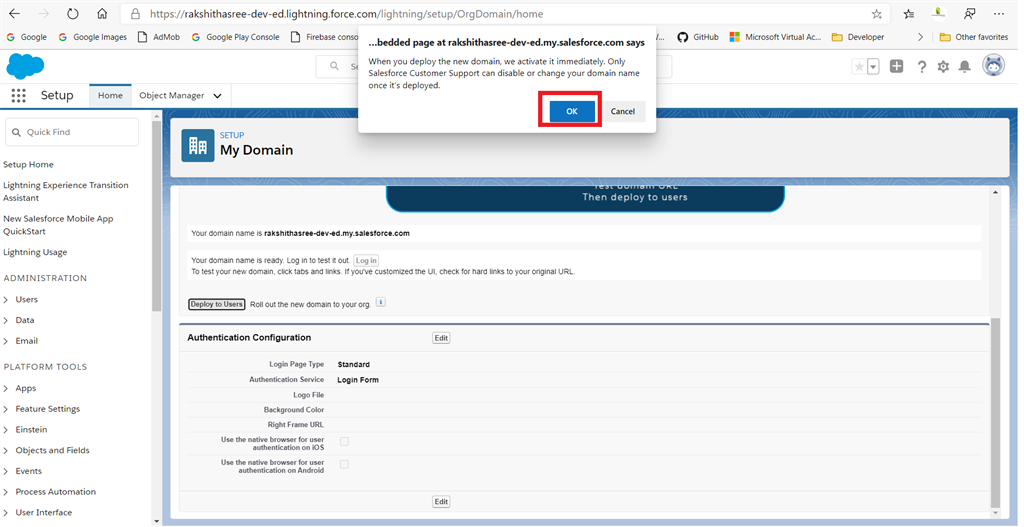Open the Google Play Console bookmark
Image resolution: width=1024 pixels, height=527 pixels.
235,37
